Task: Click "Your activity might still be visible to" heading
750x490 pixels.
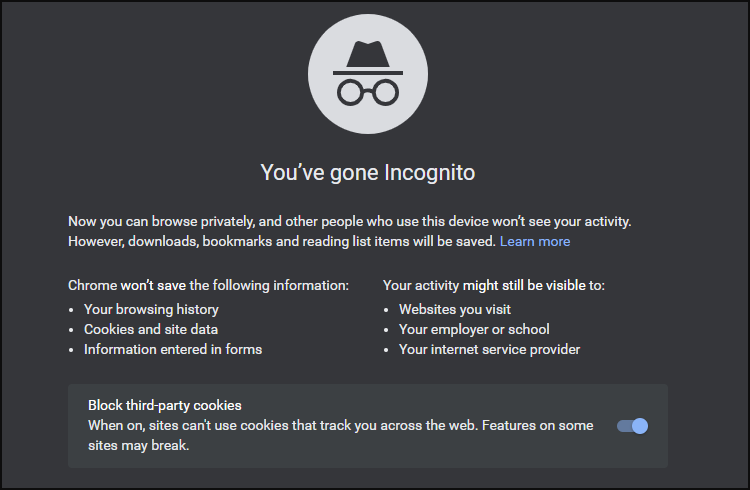Action: [x=494, y=285]
